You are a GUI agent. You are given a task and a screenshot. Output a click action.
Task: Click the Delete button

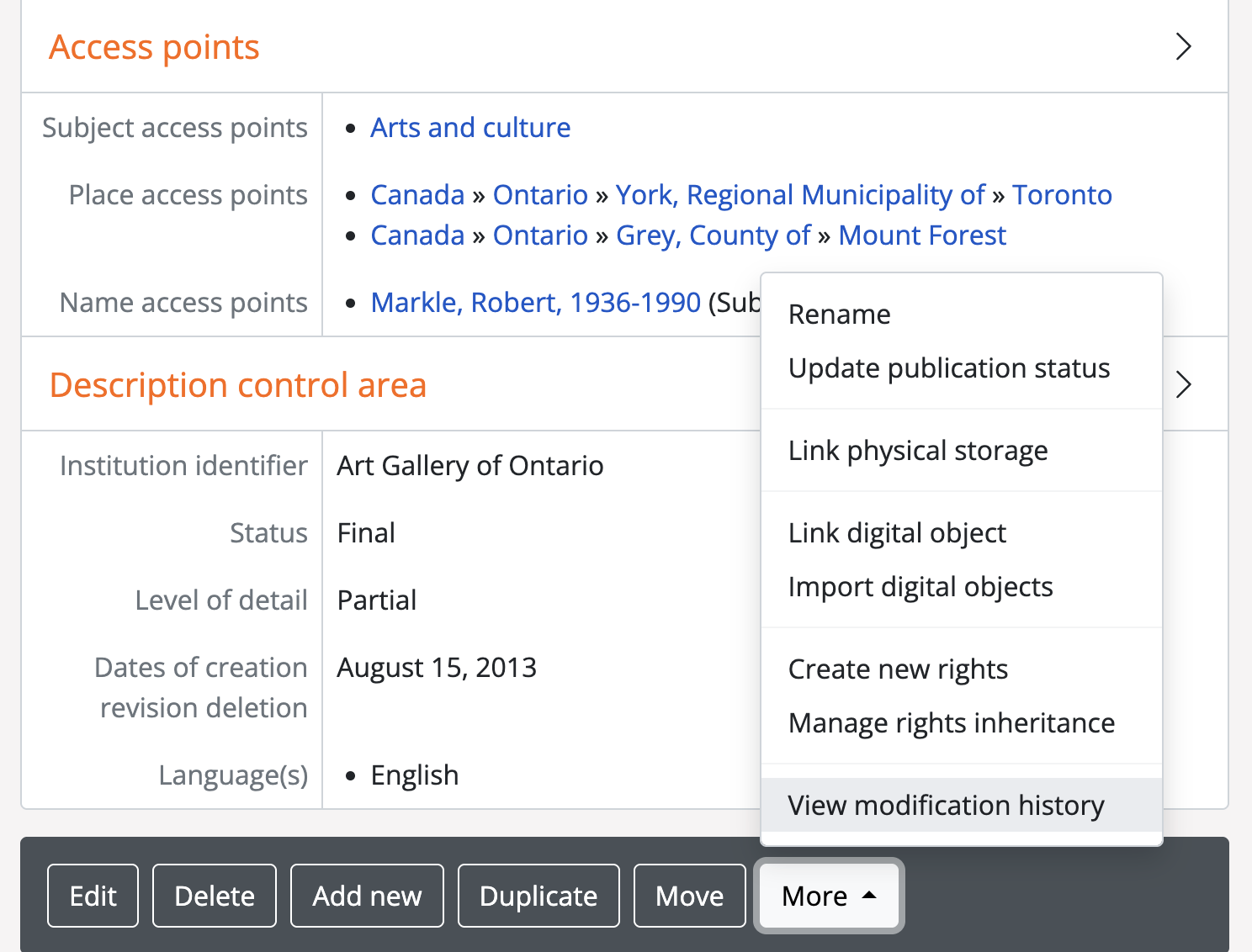tap(214, 896)
